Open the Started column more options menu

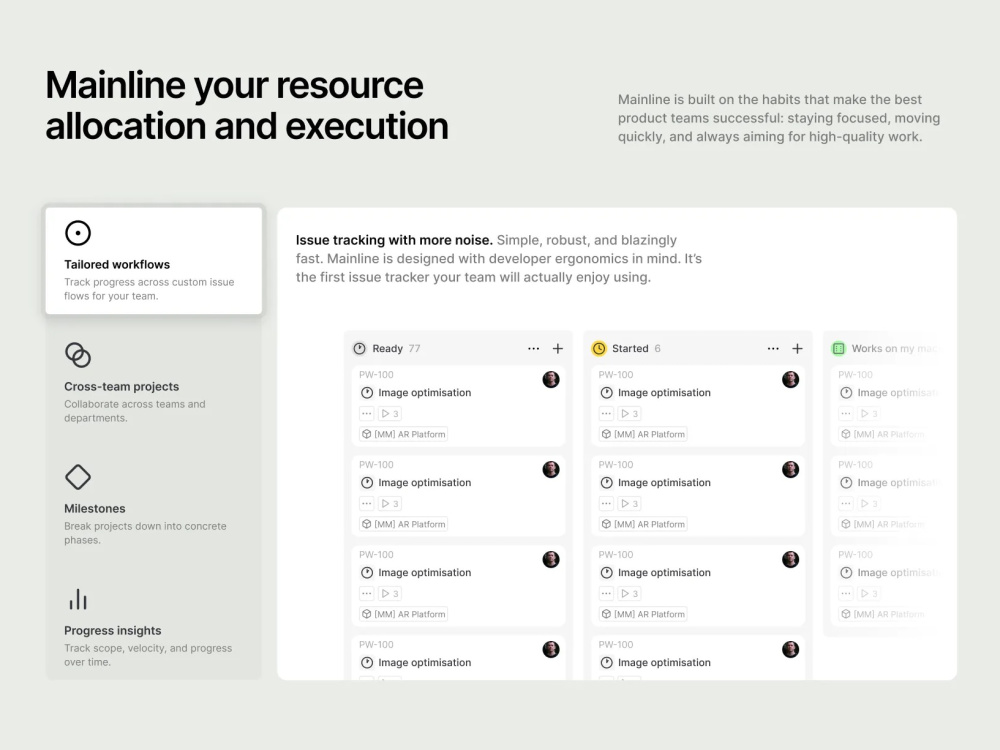(773, 348)
